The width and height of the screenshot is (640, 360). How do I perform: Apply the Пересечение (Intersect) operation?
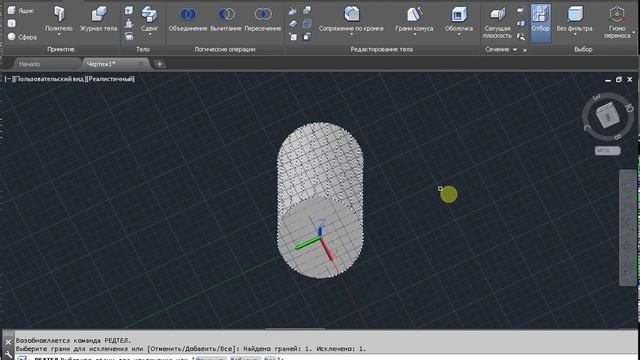tap(262, 19)
